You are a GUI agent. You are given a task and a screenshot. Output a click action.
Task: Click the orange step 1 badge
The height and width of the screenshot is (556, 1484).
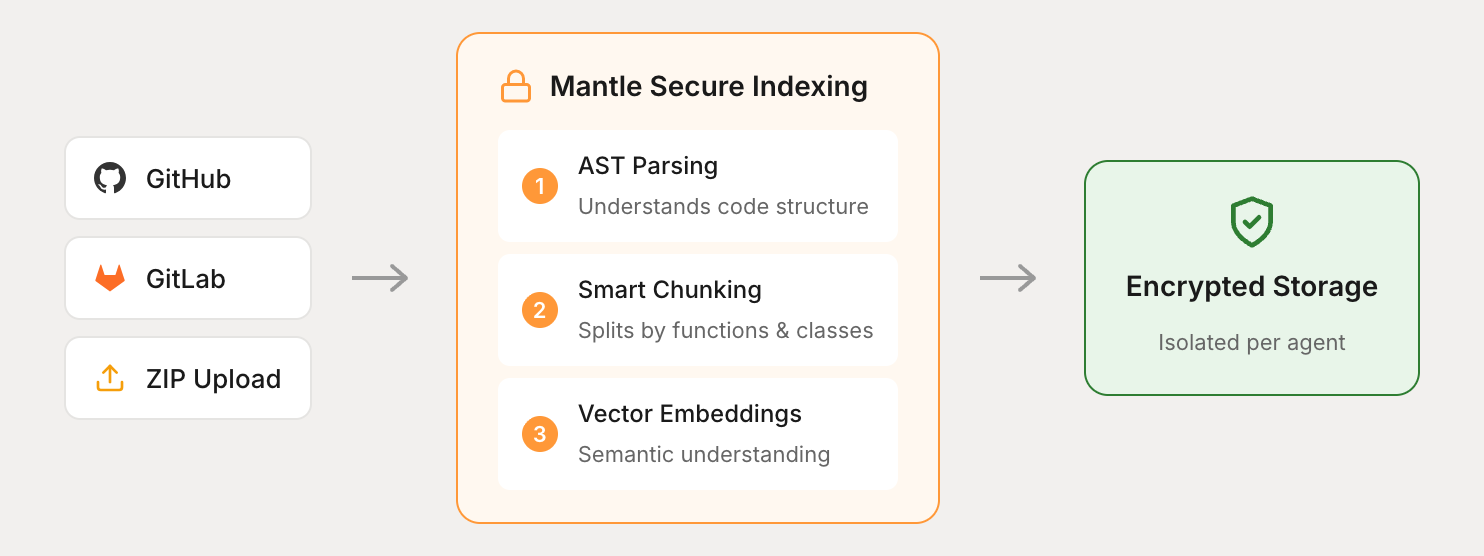[x=540, y=186]
